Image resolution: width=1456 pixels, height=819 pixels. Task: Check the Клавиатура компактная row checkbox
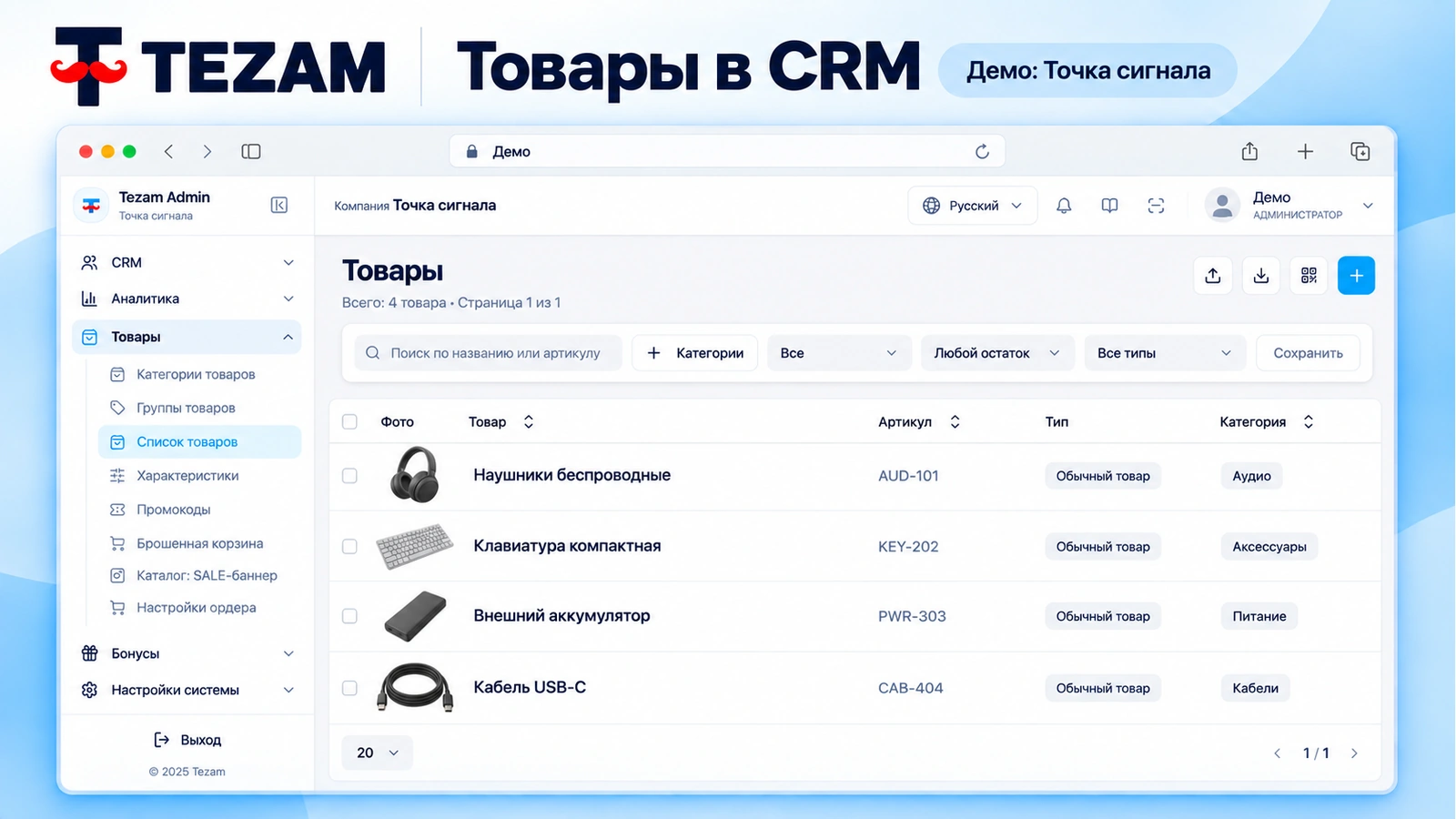click(349, 546)
